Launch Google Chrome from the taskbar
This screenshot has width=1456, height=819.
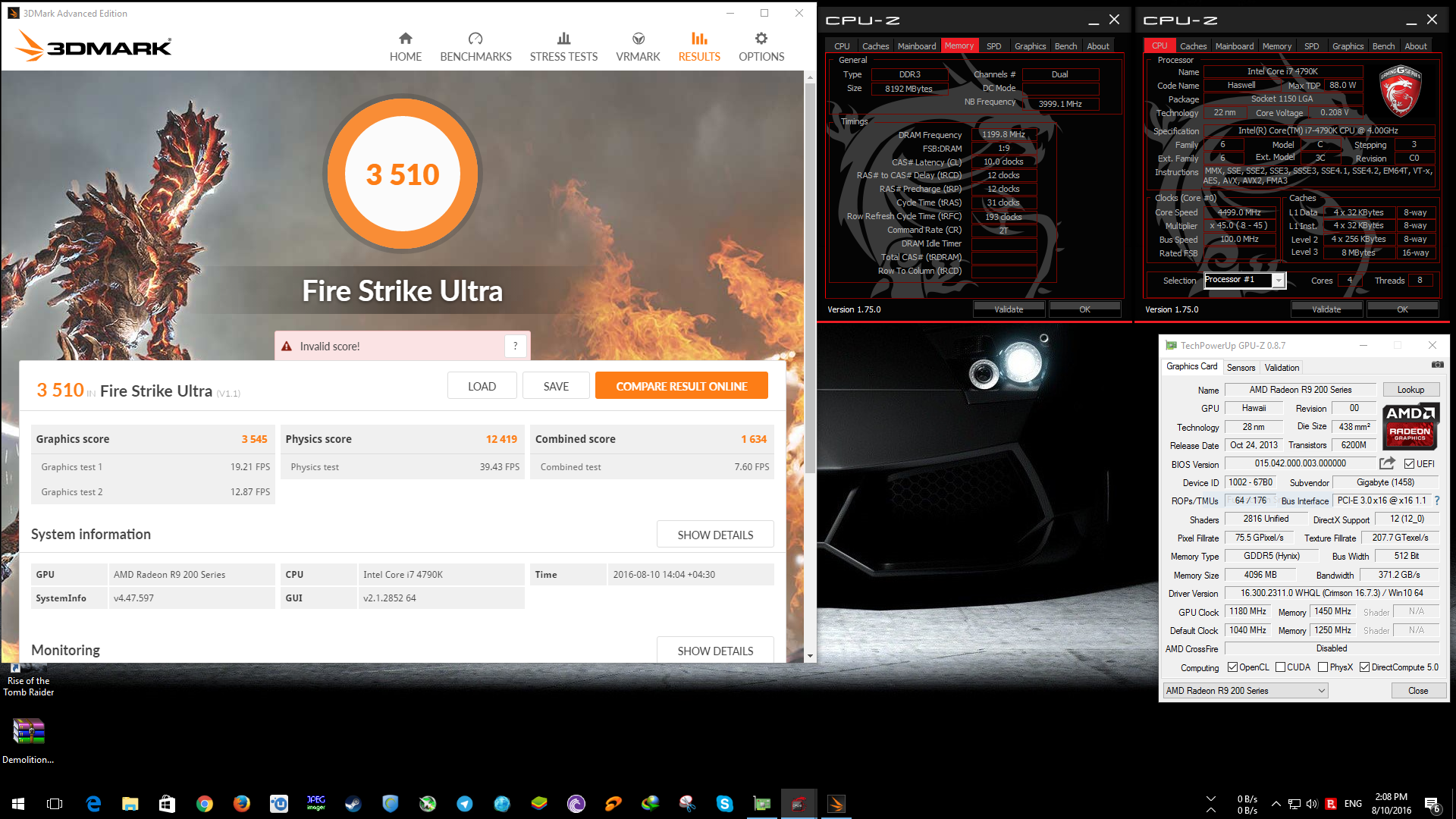click(205, 804)
